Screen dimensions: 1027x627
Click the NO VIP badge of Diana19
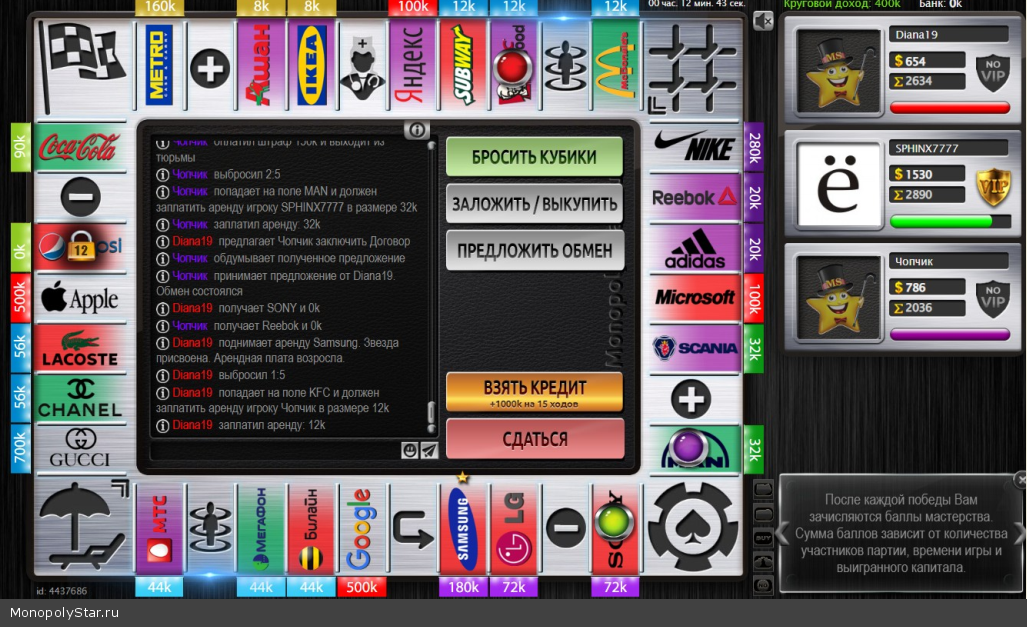(x=992, y=73)
